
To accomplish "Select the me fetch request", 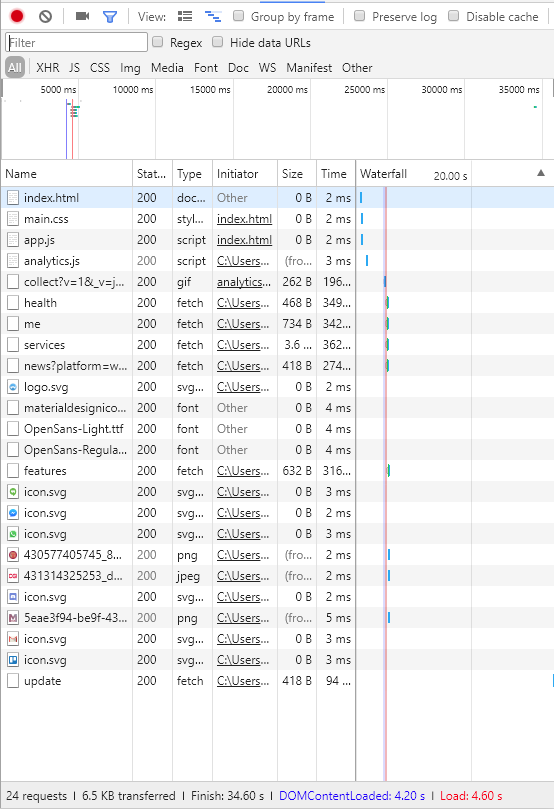I will [277, 323].
